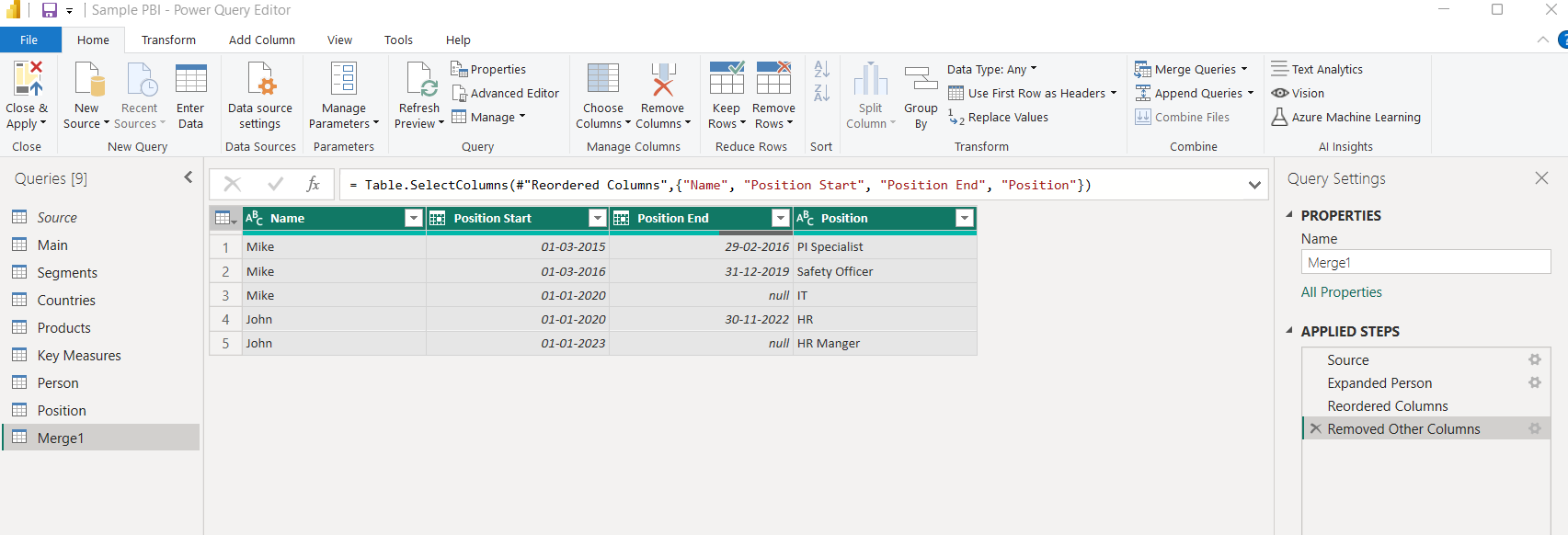Open the Advanced Editor
Viewport: 1568px width, 535px height.
tap(505, 93)
